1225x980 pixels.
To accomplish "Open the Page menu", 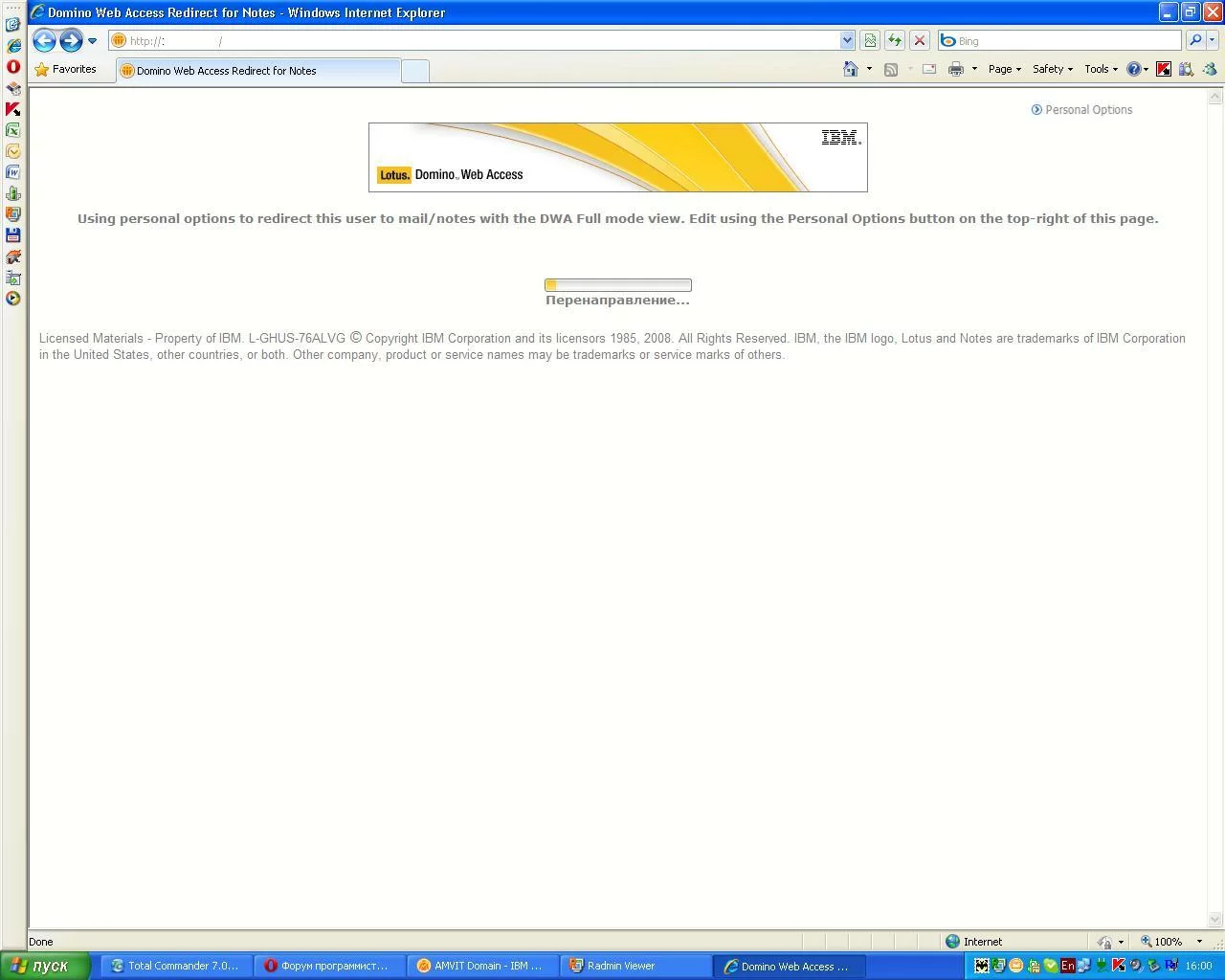I will coord(1004,69).
